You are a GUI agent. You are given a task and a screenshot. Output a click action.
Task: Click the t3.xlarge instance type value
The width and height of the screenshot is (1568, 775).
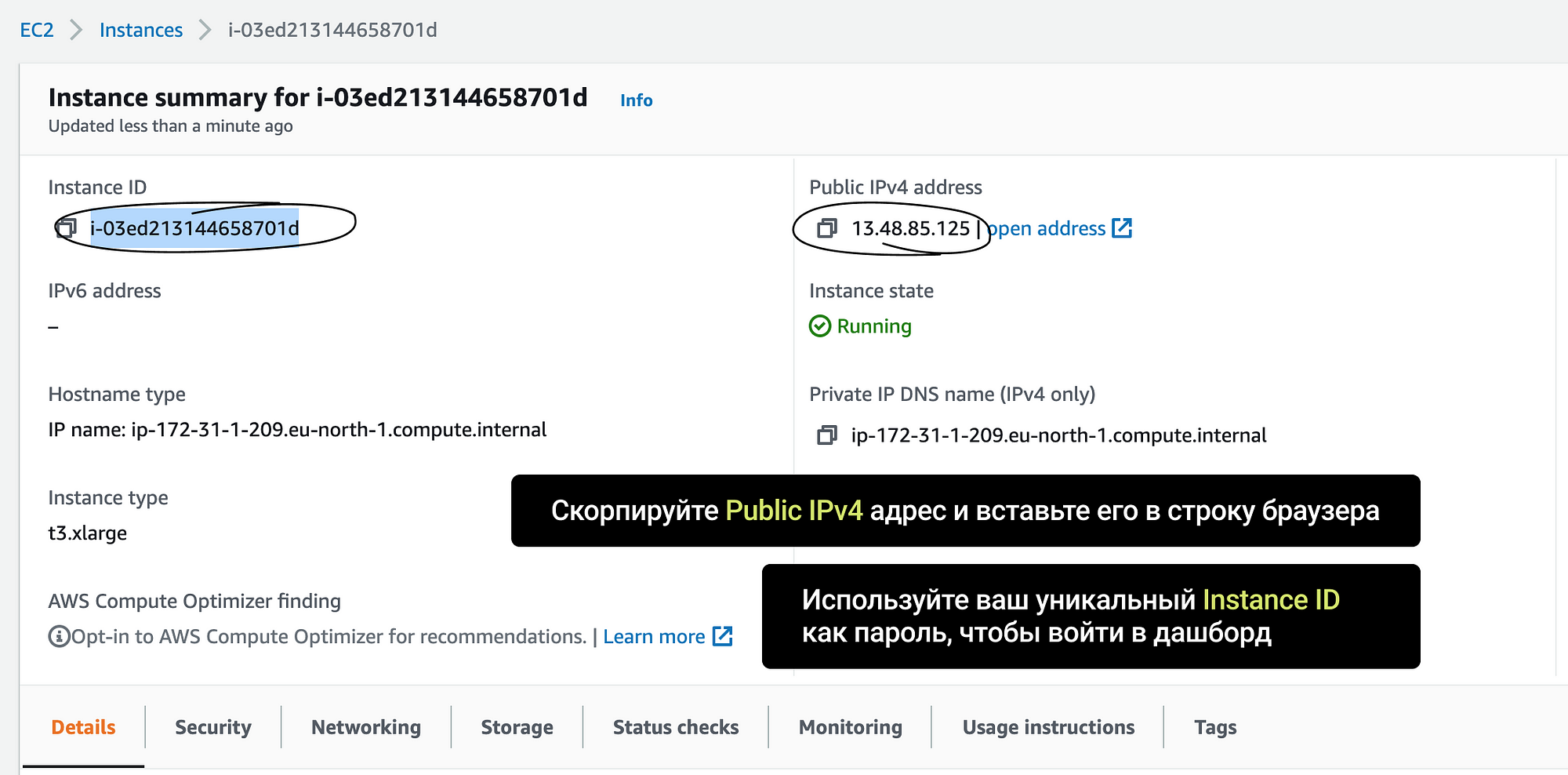coord(88,533)
